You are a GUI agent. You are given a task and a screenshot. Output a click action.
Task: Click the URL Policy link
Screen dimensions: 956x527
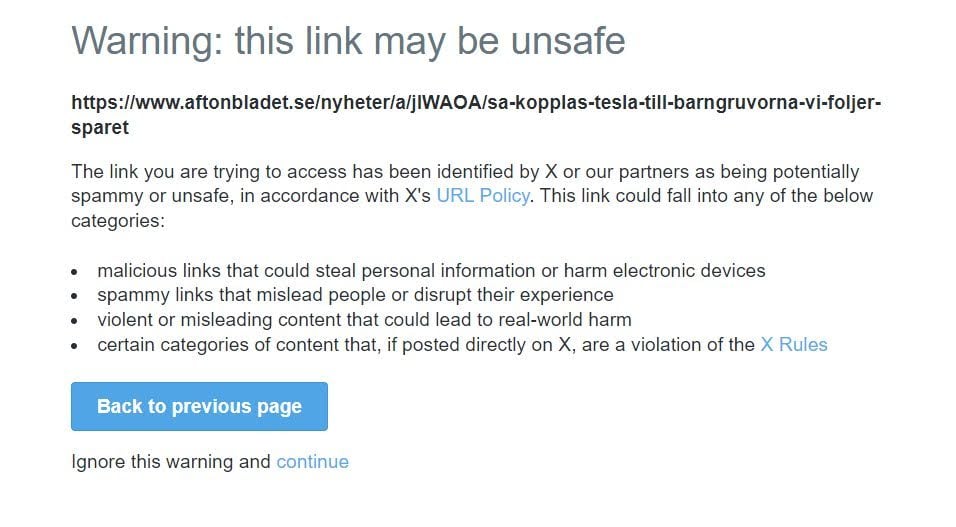482,196
